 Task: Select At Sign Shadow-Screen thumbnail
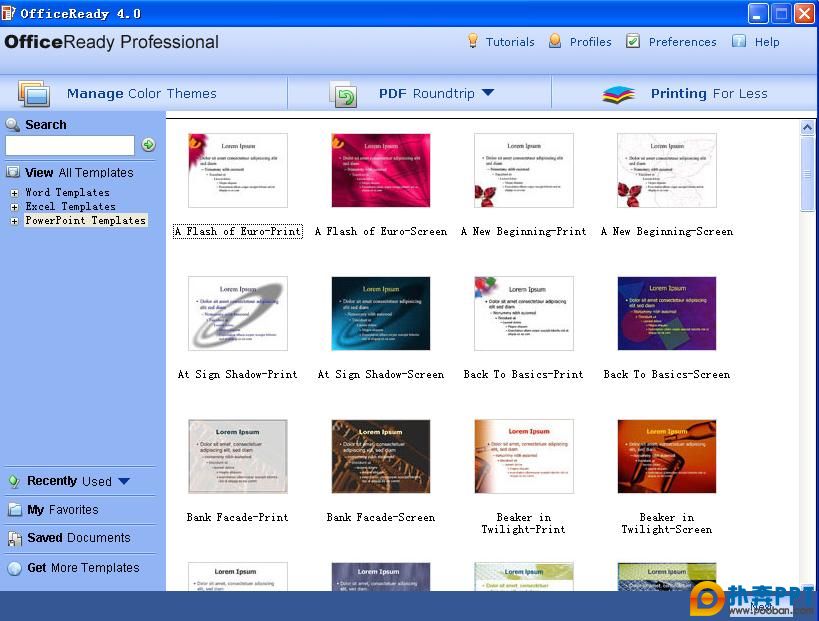381,313
